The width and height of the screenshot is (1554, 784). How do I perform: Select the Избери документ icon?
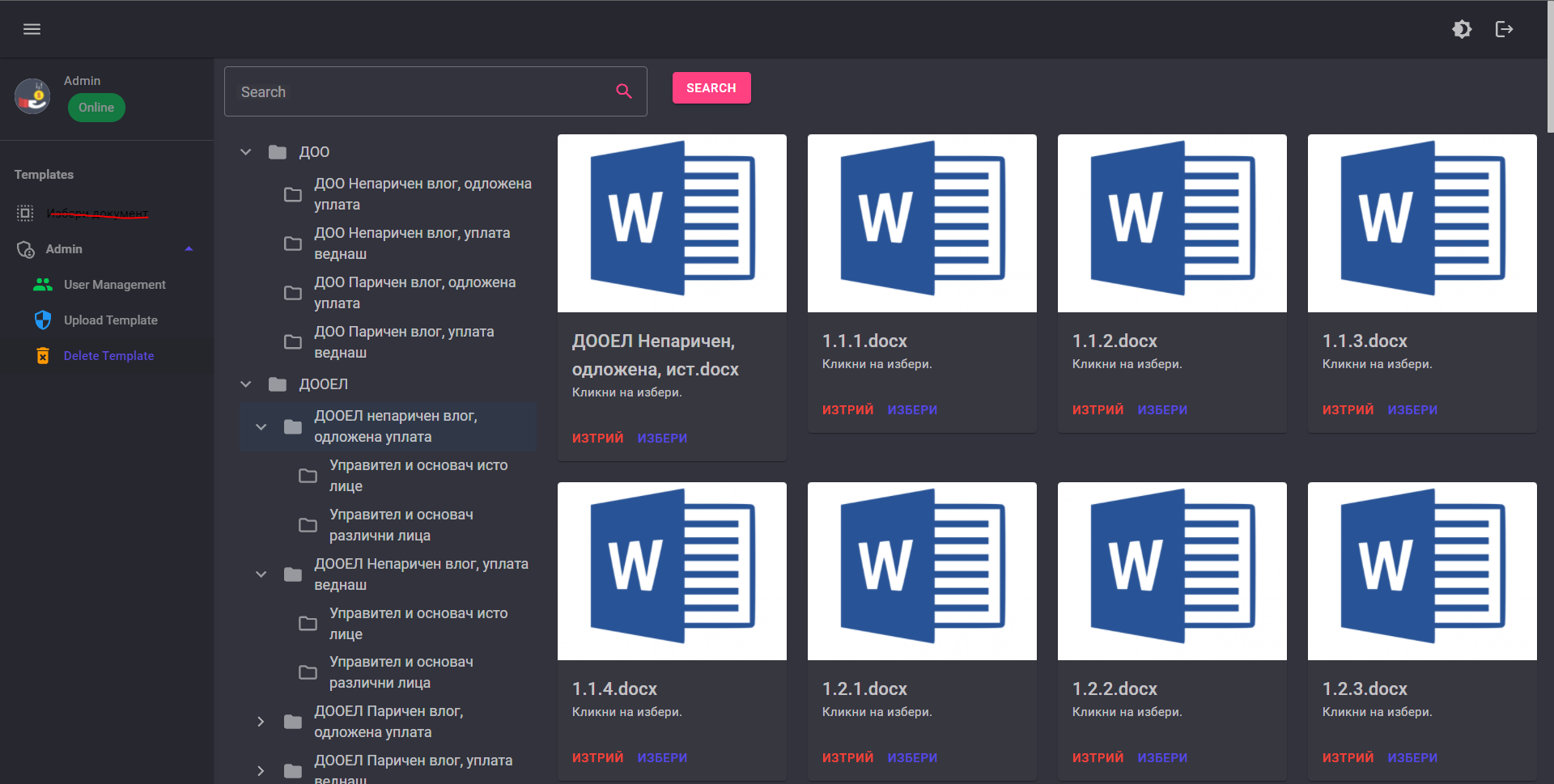[x=24, y=213]
